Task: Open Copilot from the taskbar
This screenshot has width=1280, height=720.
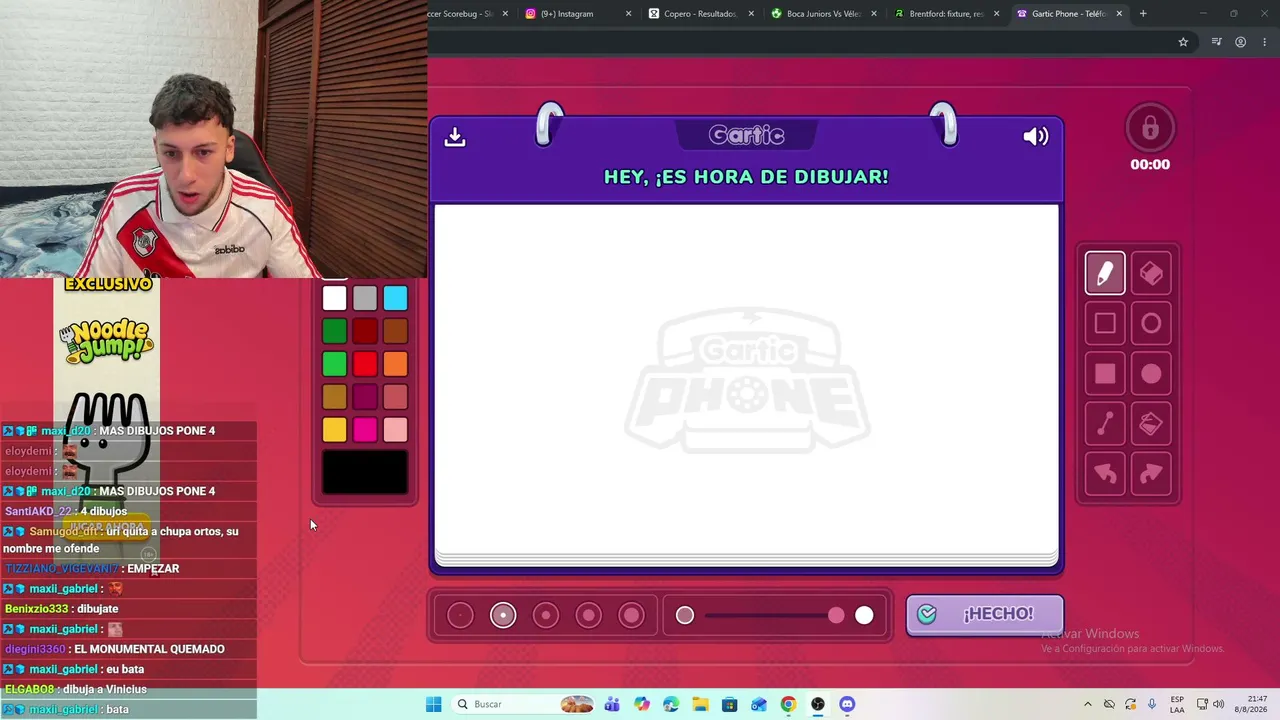Action: [641, 704]
